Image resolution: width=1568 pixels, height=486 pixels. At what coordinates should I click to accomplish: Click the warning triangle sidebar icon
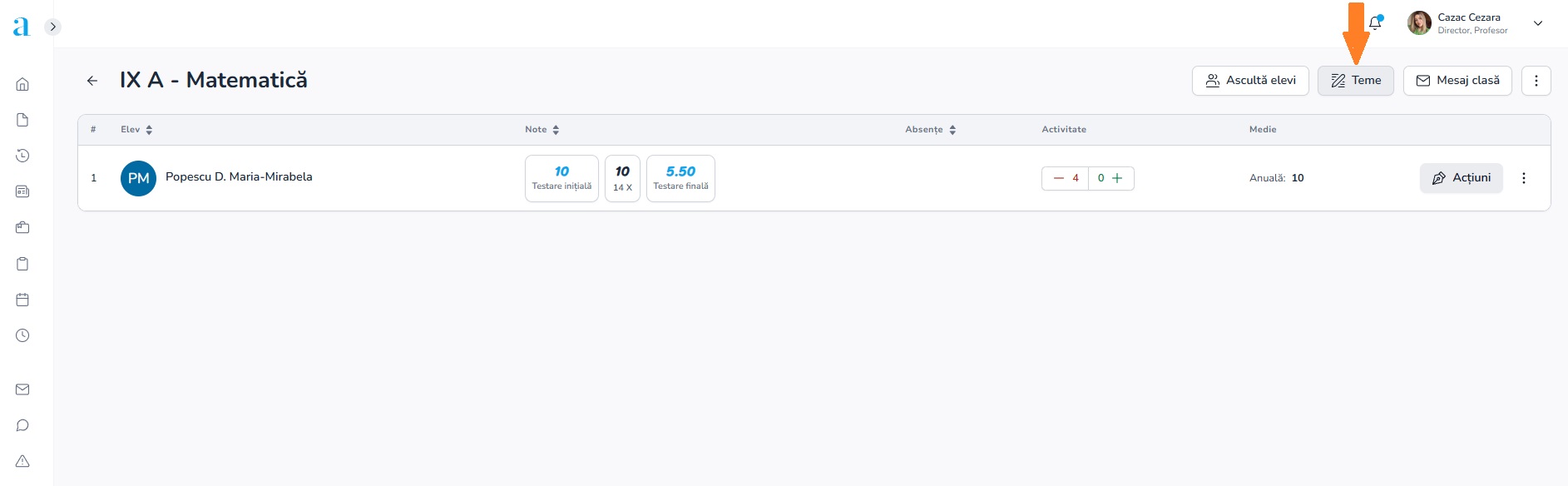click(x=22, y=461)
